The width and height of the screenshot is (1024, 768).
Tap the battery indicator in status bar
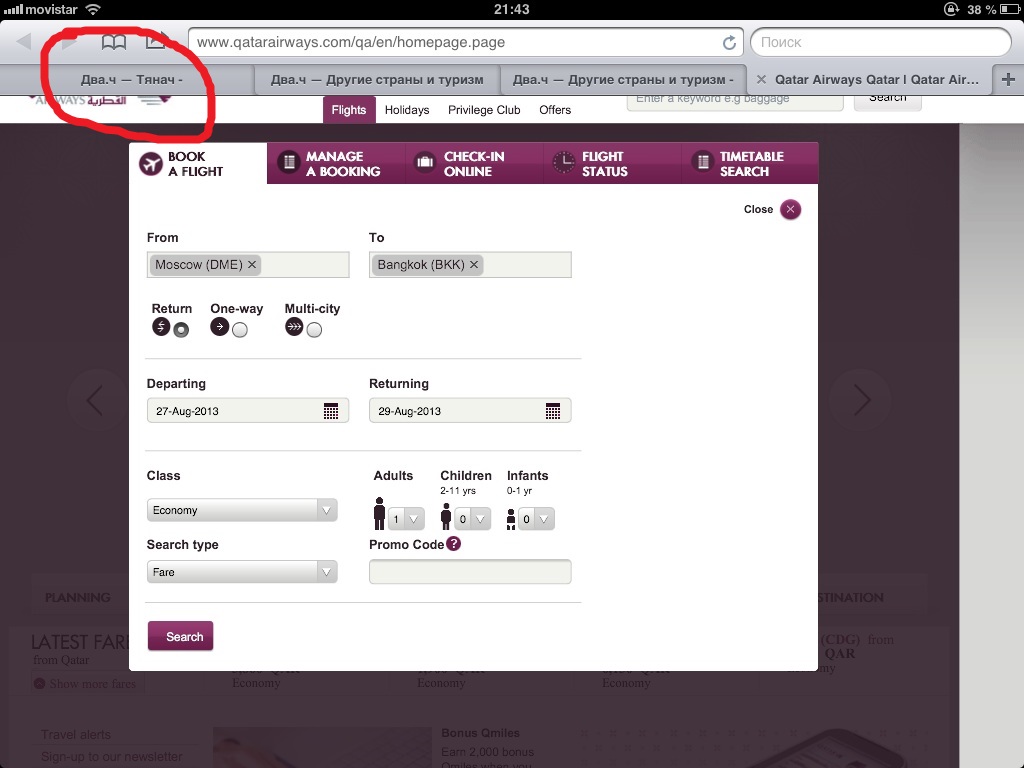click(x=1010, y=9)
